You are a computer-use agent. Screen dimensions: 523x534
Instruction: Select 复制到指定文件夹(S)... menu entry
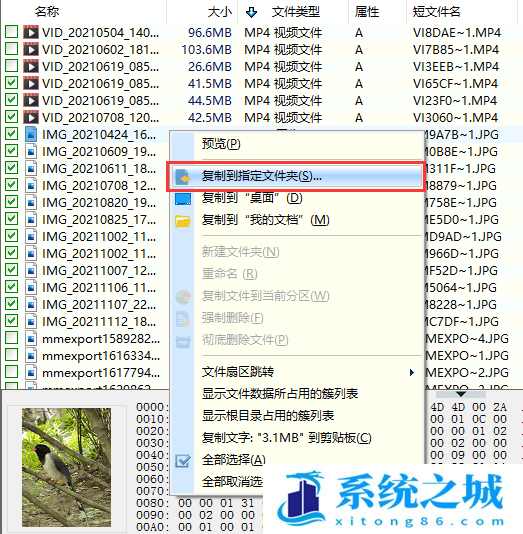[297, 176]
